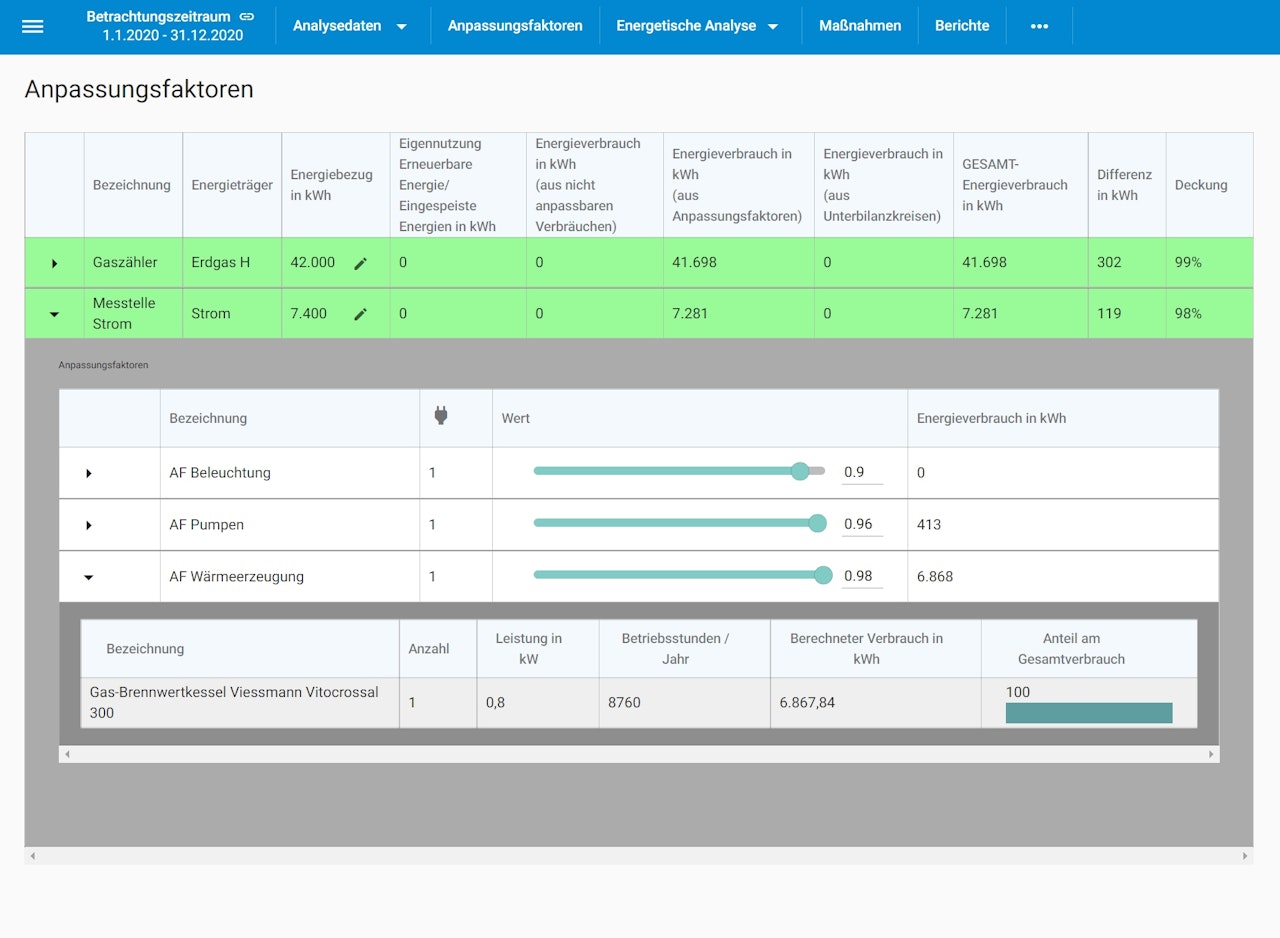The image size is (1280, 938).
Task: Click the AF Beleuchtung slider handle
Action: tap(800, 472)
